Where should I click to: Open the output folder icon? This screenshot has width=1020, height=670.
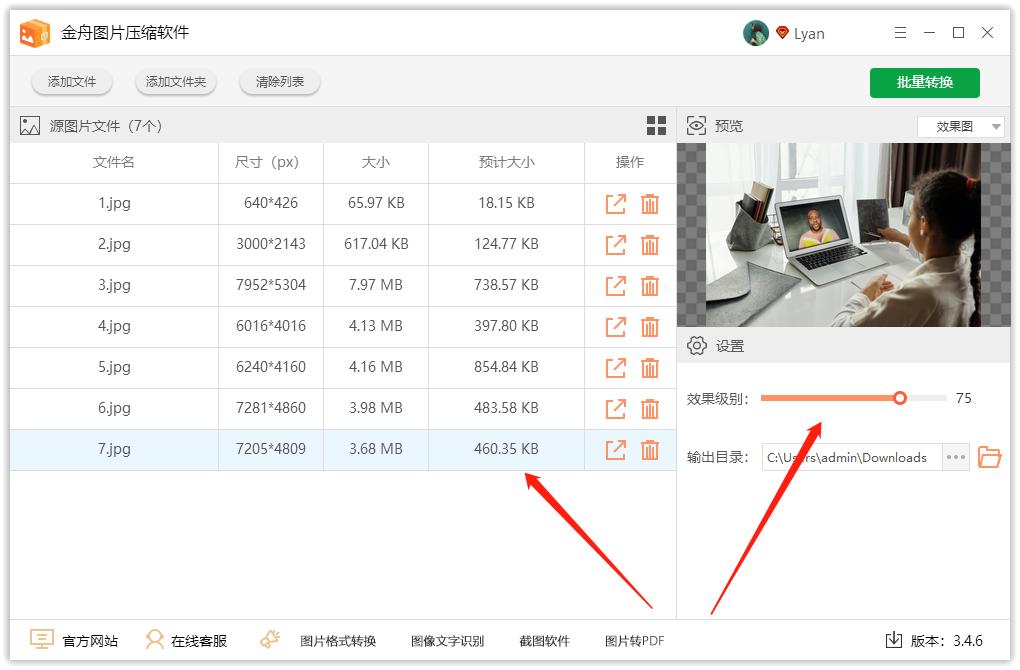[989, 457]
